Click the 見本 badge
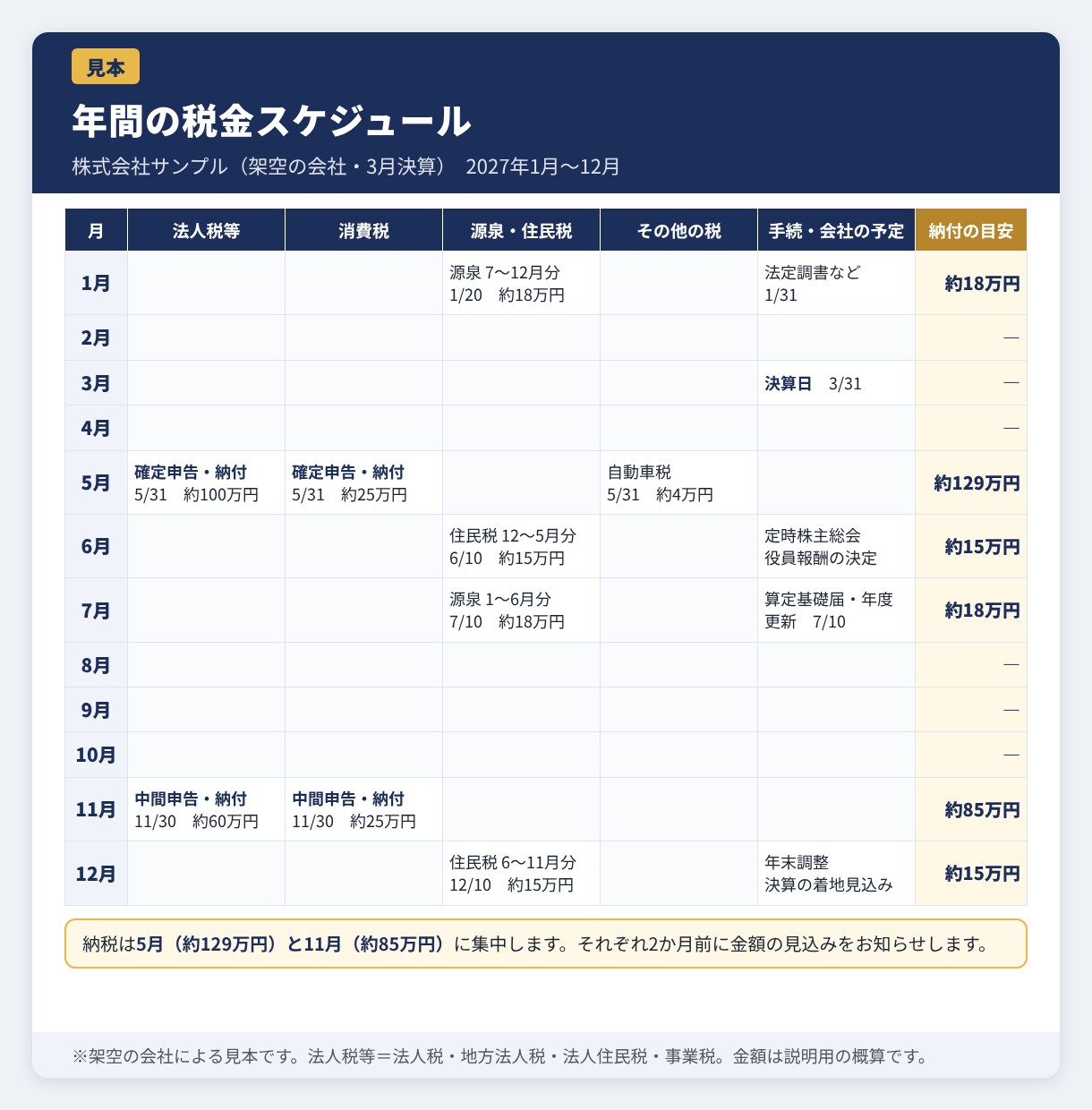The width and height of the screenshot is (1092, 1110). (106, 66)
